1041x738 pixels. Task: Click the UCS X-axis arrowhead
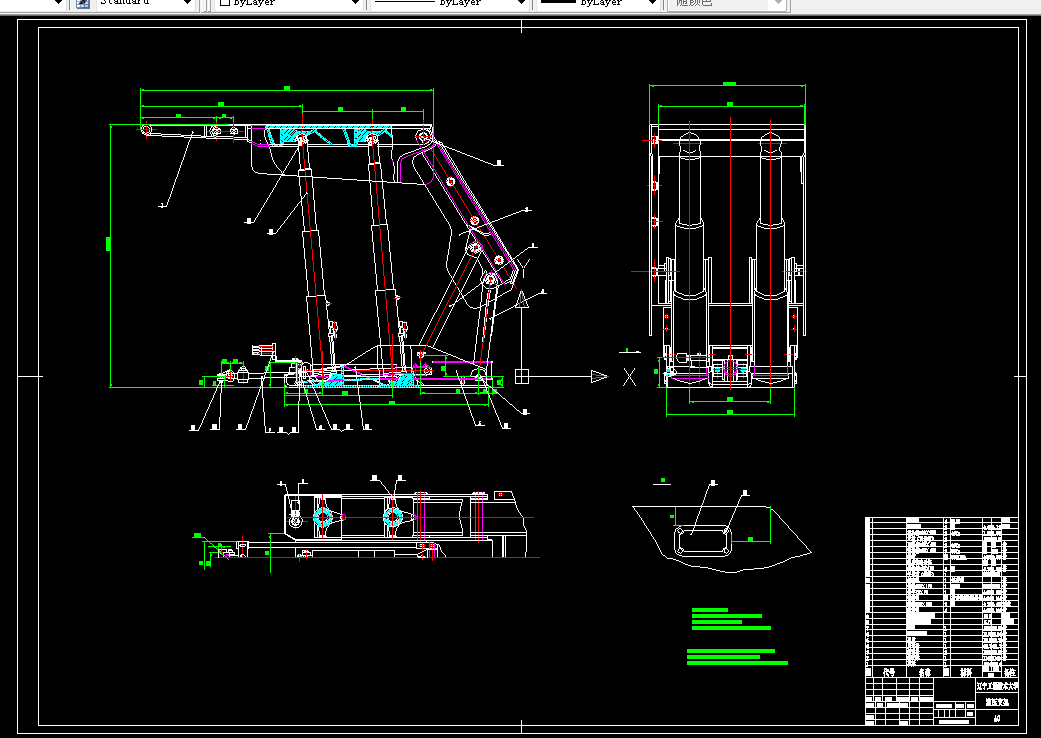[x=599, y=376]
